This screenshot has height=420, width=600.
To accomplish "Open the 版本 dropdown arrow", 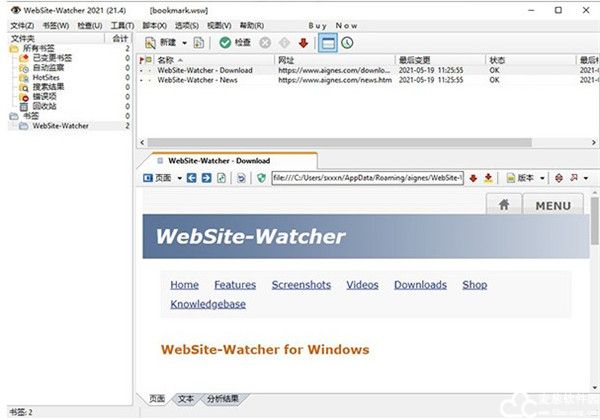I will (x=542, y=178).
